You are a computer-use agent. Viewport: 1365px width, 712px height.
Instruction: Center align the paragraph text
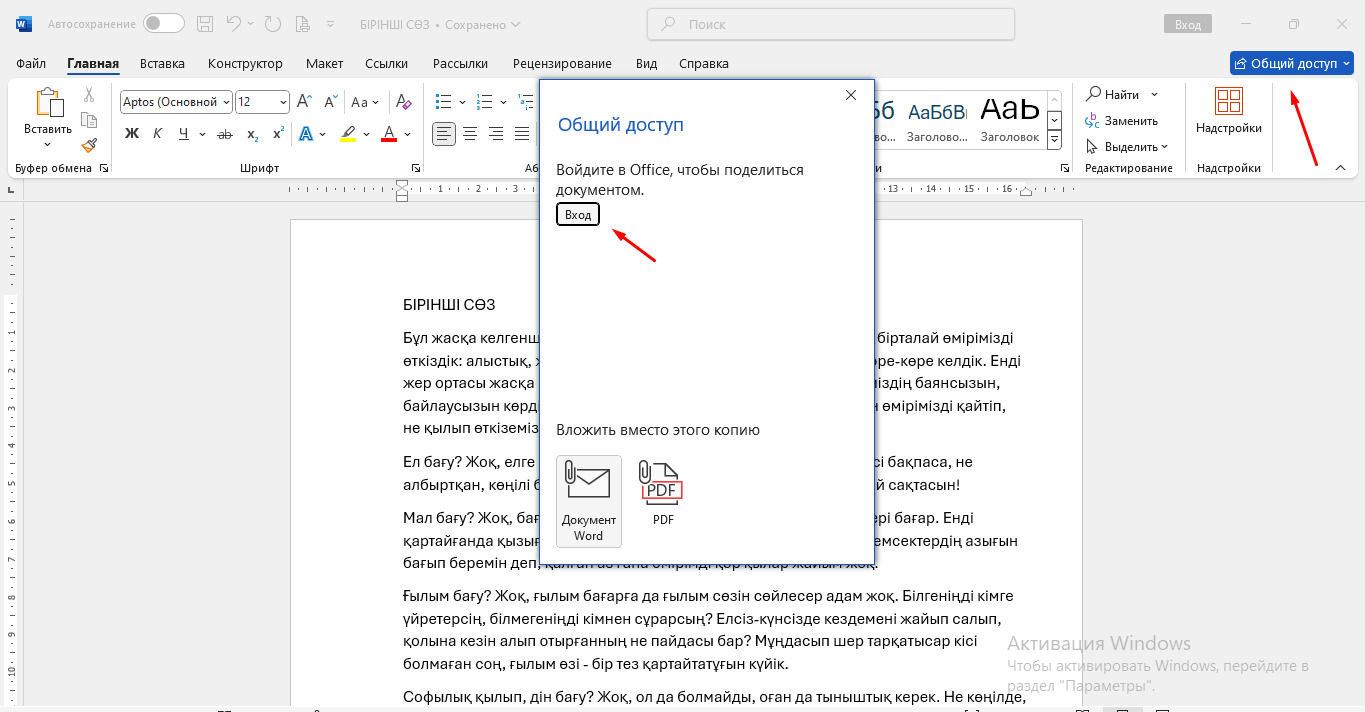coord(470,133)
